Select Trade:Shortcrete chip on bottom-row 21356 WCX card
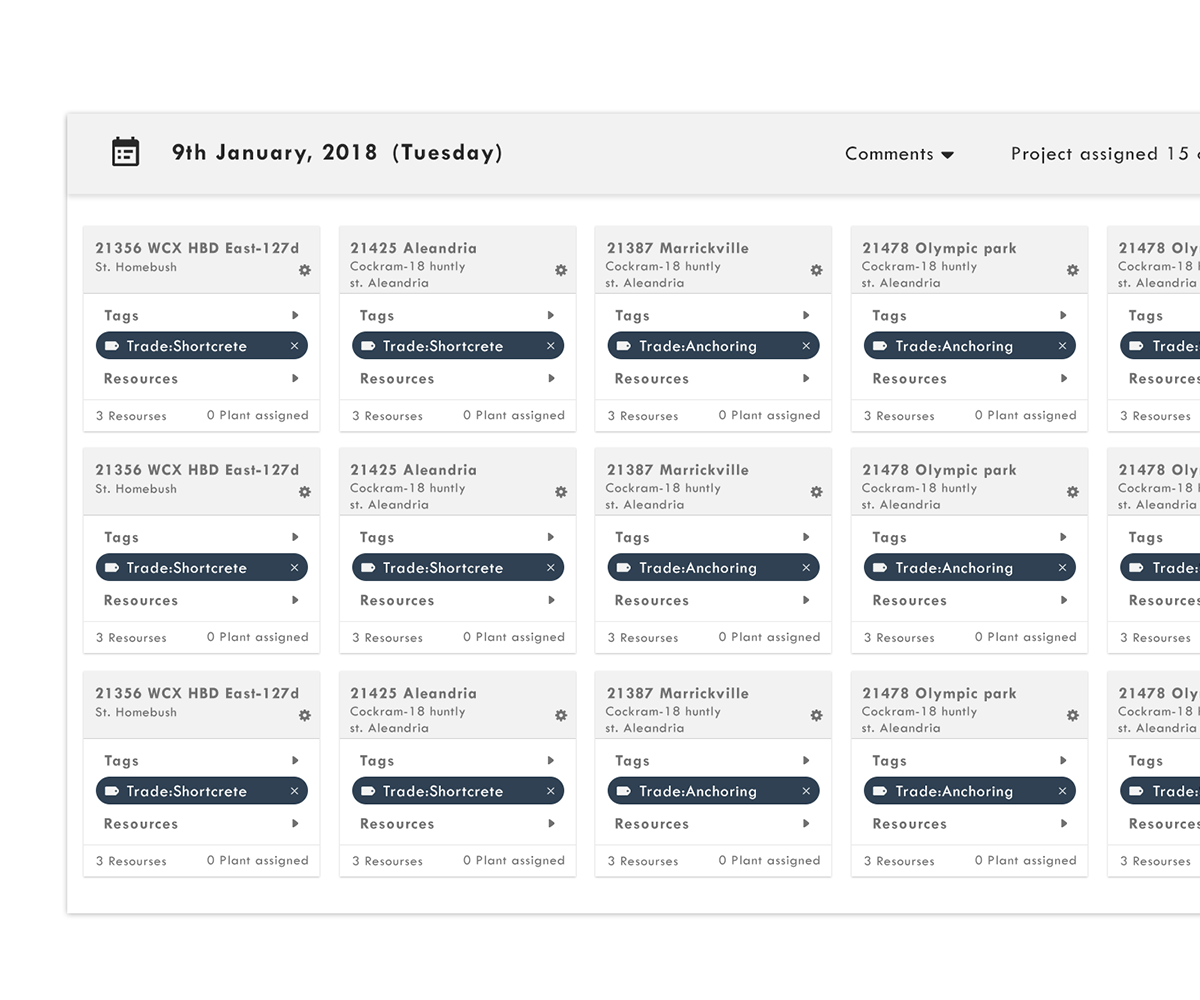1200x1000 pixels. point(202,791)
